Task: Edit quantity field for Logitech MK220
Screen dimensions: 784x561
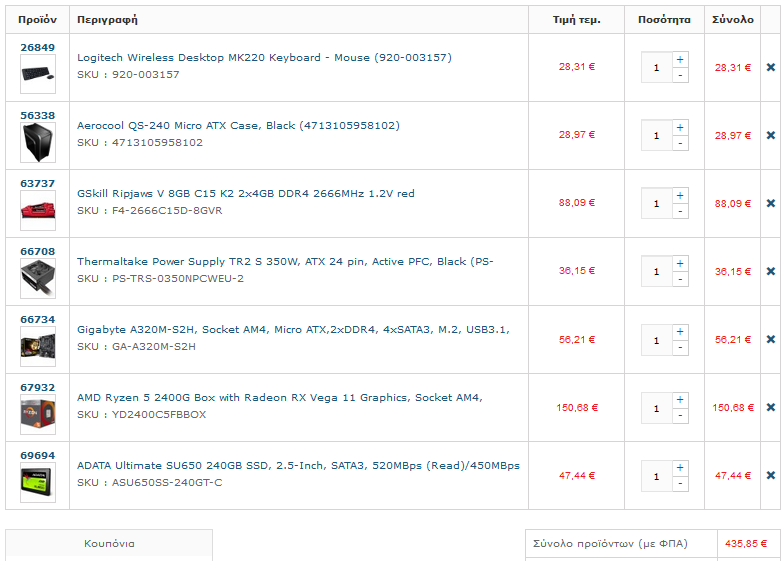Action: click(656, 68)
